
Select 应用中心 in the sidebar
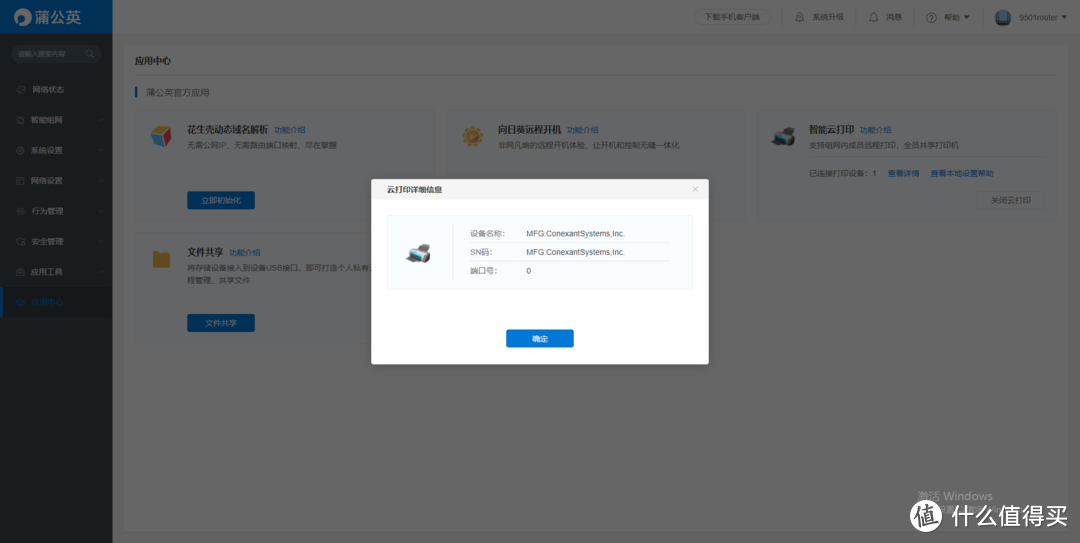point(56,302)
